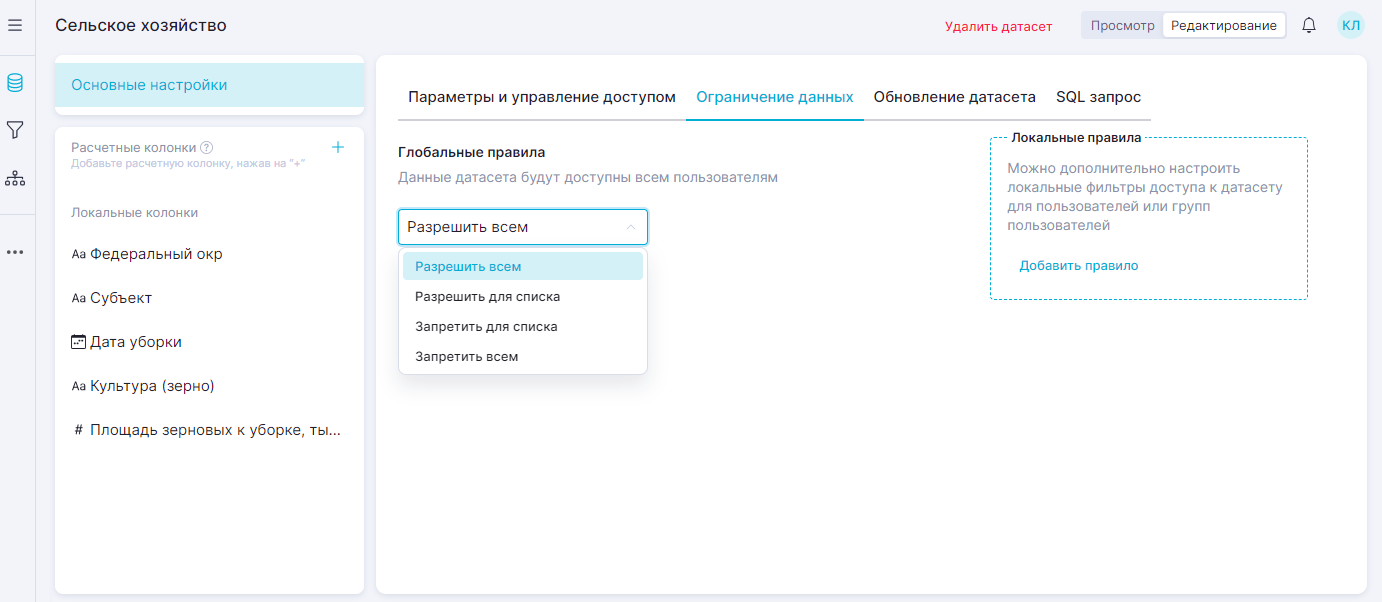The height and width of the screenshot is (602, 1382).
Task: Open the notifications bell icon
Action: [1308, 26]
